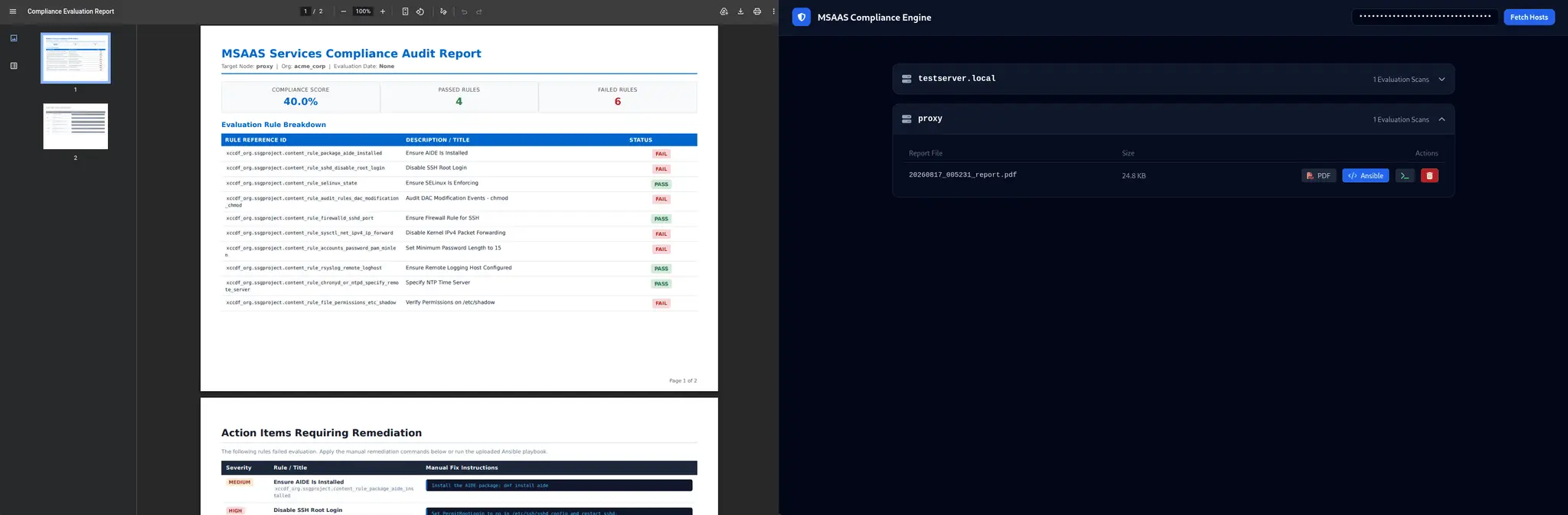Click the 'Action Items Requiring Remediation' heading

point(322,433)
